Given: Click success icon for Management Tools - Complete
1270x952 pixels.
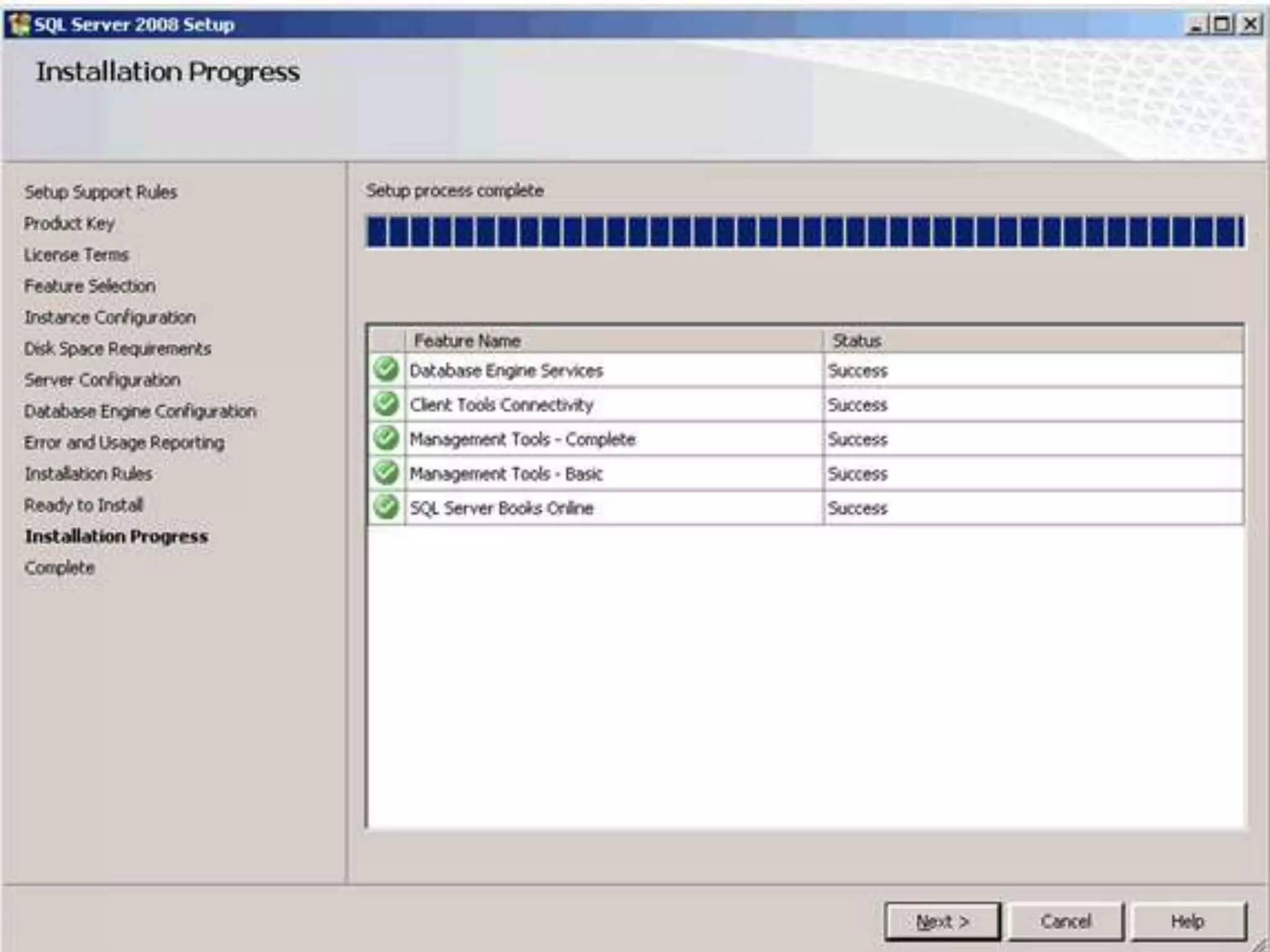Looking at the screenshot, I should [x=386, y=439].
